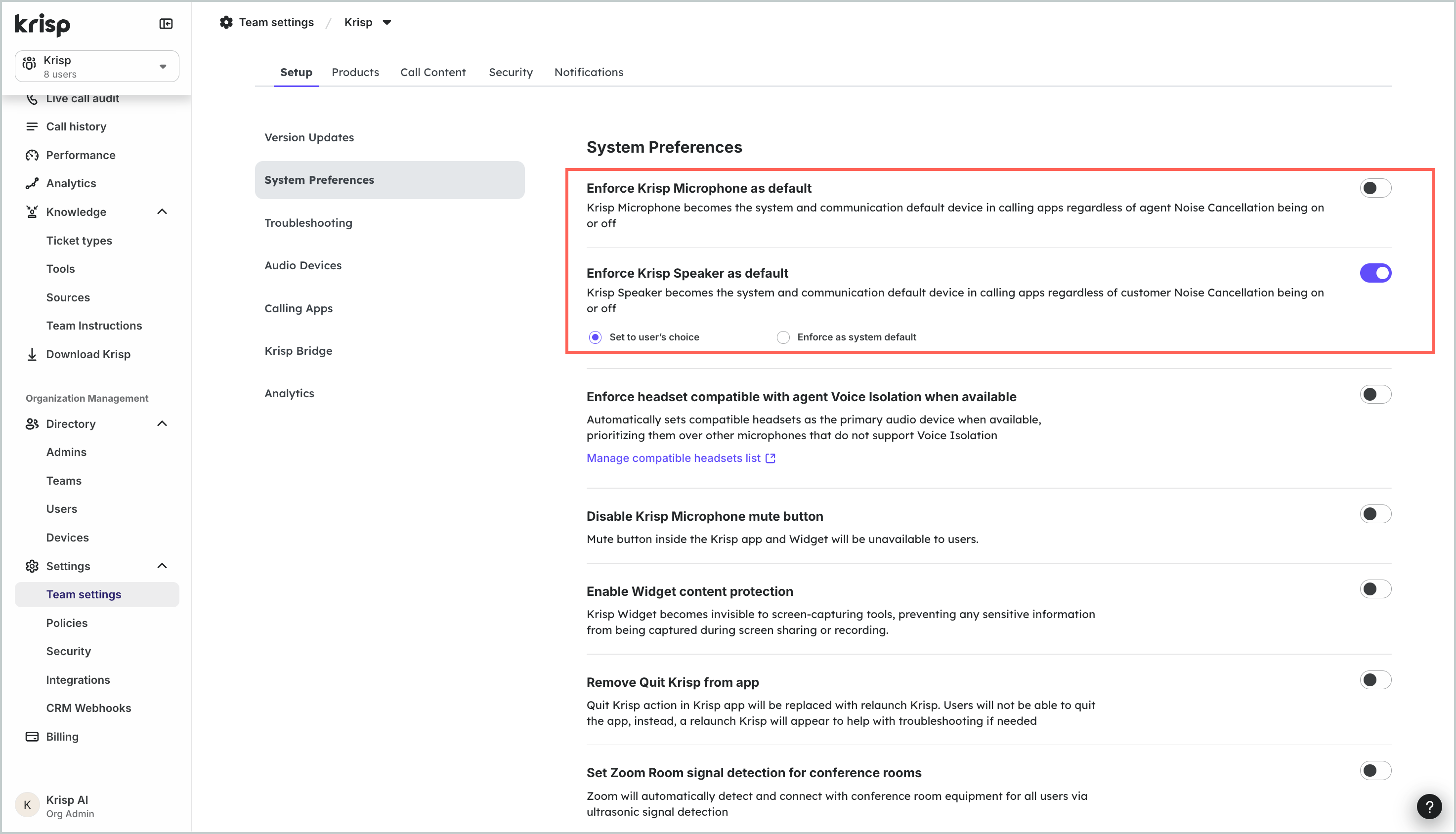Screen dimensions: 1456x834
Task: Open Manage compatible headsets list link
Action: [673, 458]
